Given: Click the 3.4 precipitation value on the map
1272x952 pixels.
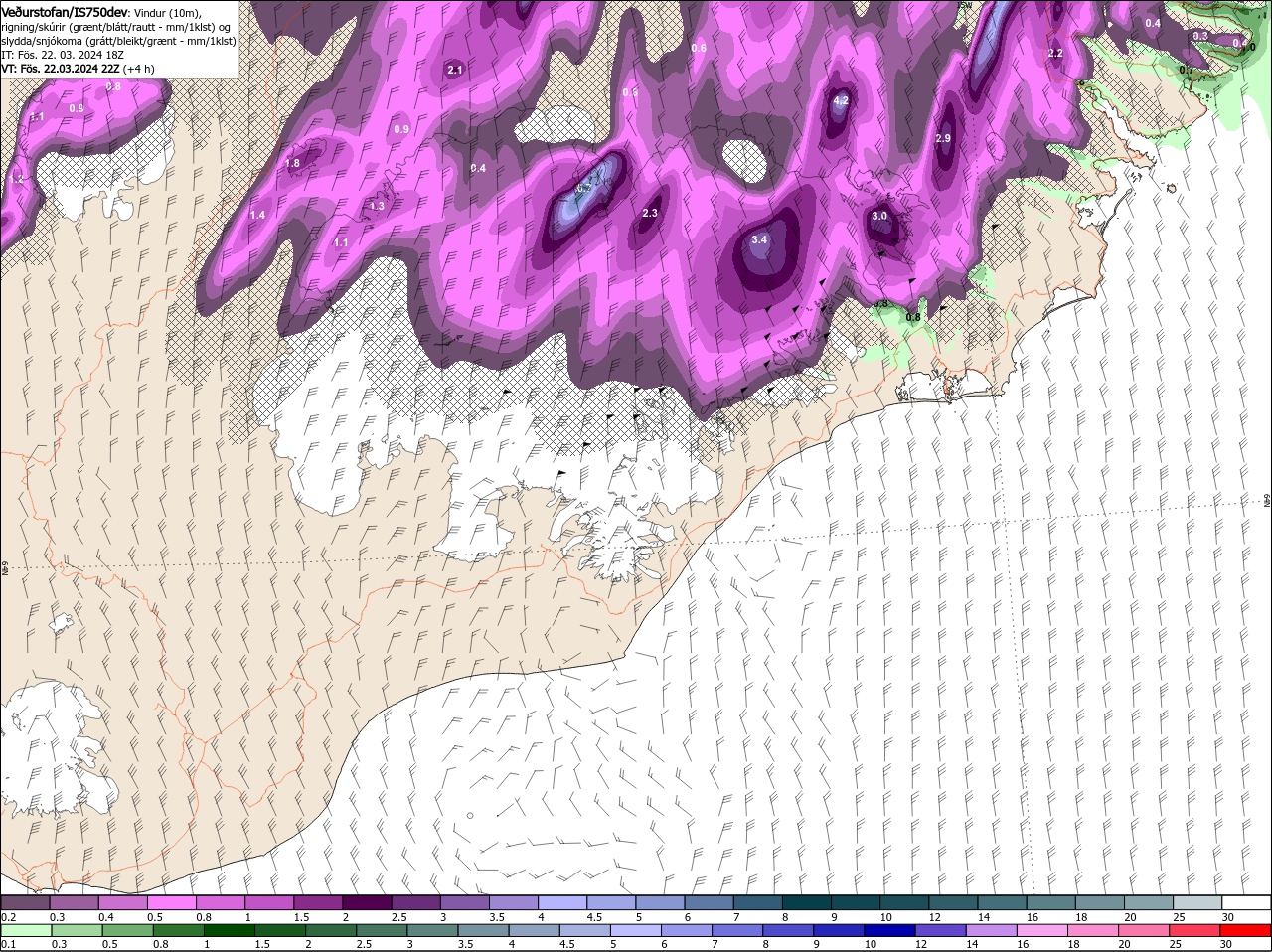Looking at the screenshot, I should (760, 239).
